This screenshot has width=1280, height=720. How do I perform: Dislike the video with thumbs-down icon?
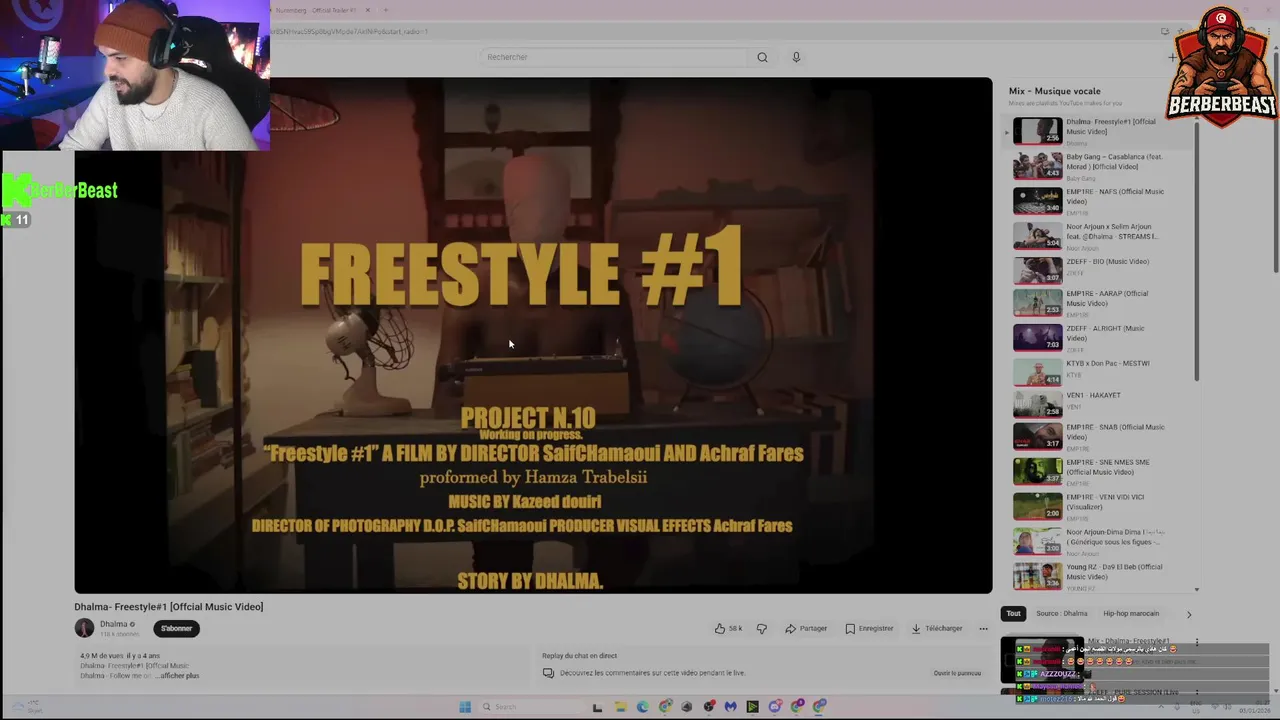[x=762, y=628]
